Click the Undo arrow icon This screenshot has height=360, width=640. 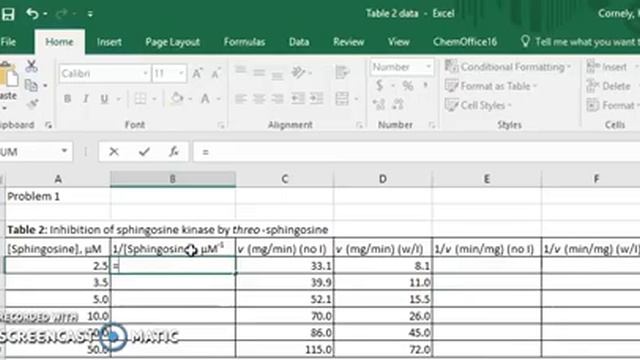click(x=32, y=14)
